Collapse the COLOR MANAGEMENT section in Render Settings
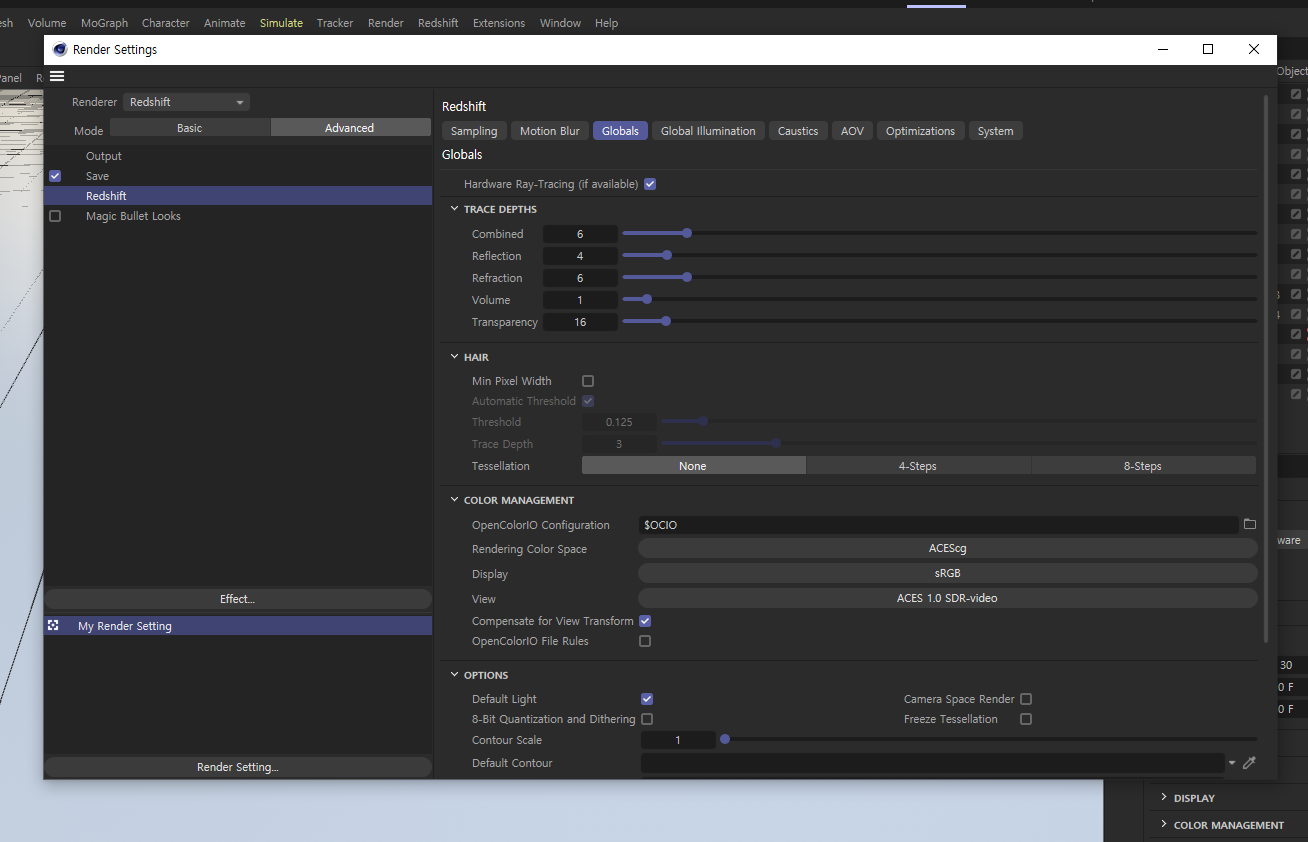Image resolution: width=1308 pixels, height=842 pixels. [455, 500]
